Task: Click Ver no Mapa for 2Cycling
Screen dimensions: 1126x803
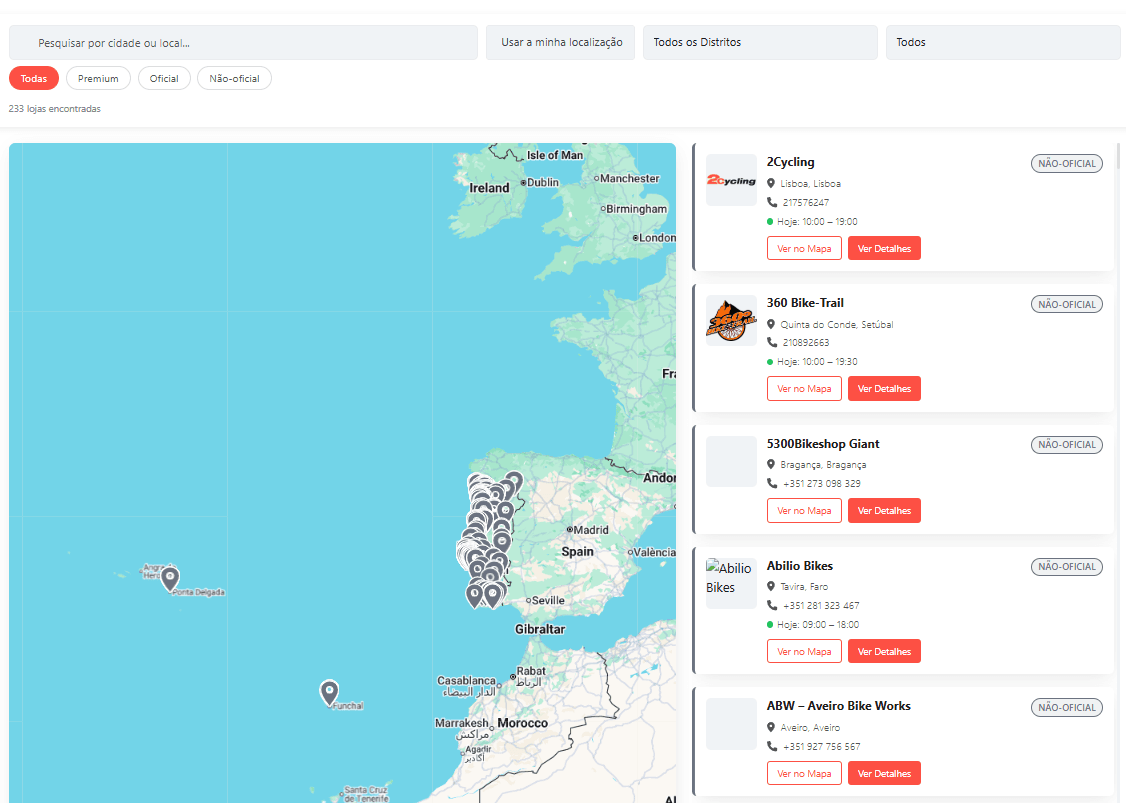Action: pos(804,249)
